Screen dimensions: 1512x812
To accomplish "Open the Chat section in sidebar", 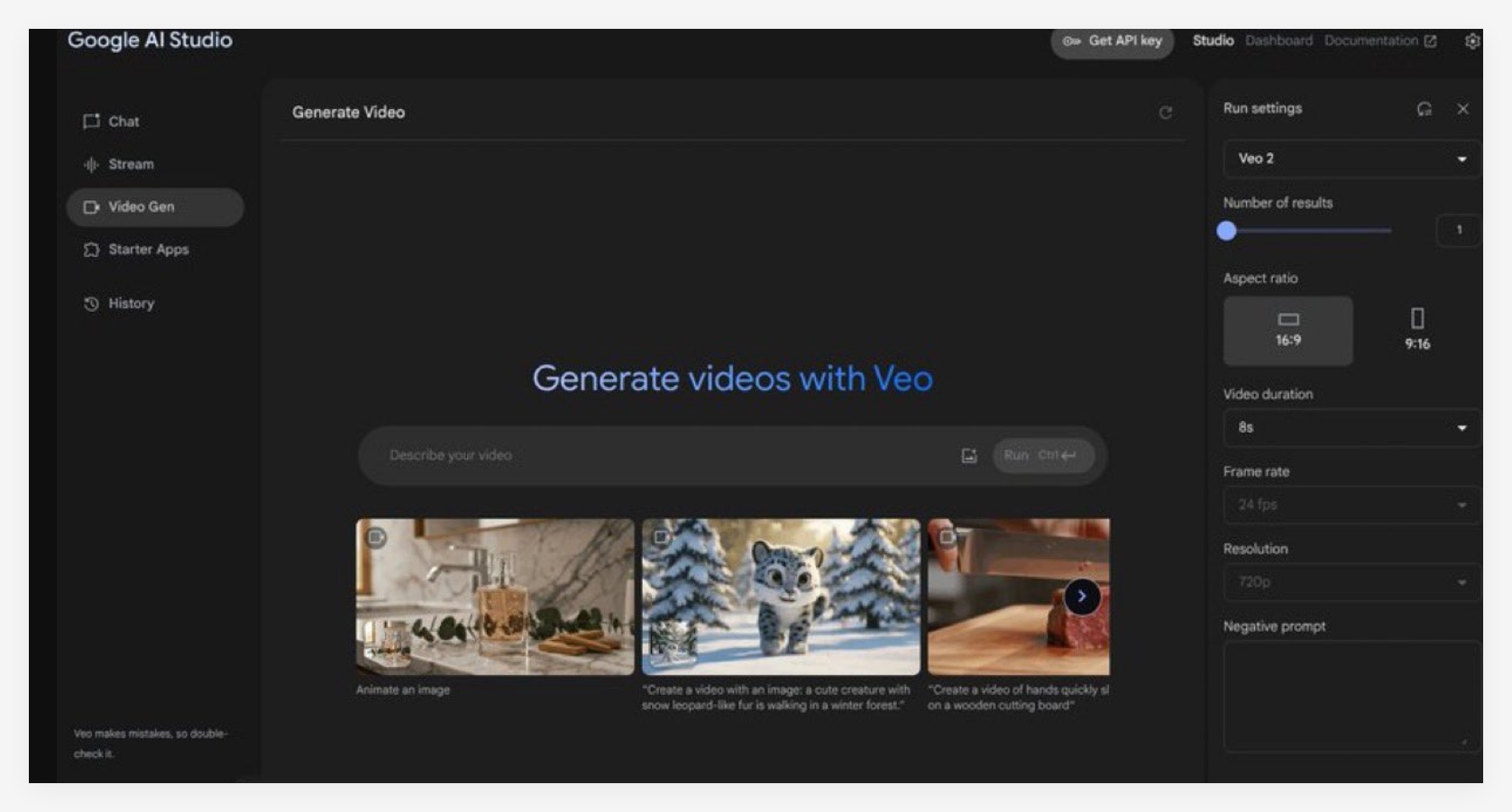I will point(116,121).
